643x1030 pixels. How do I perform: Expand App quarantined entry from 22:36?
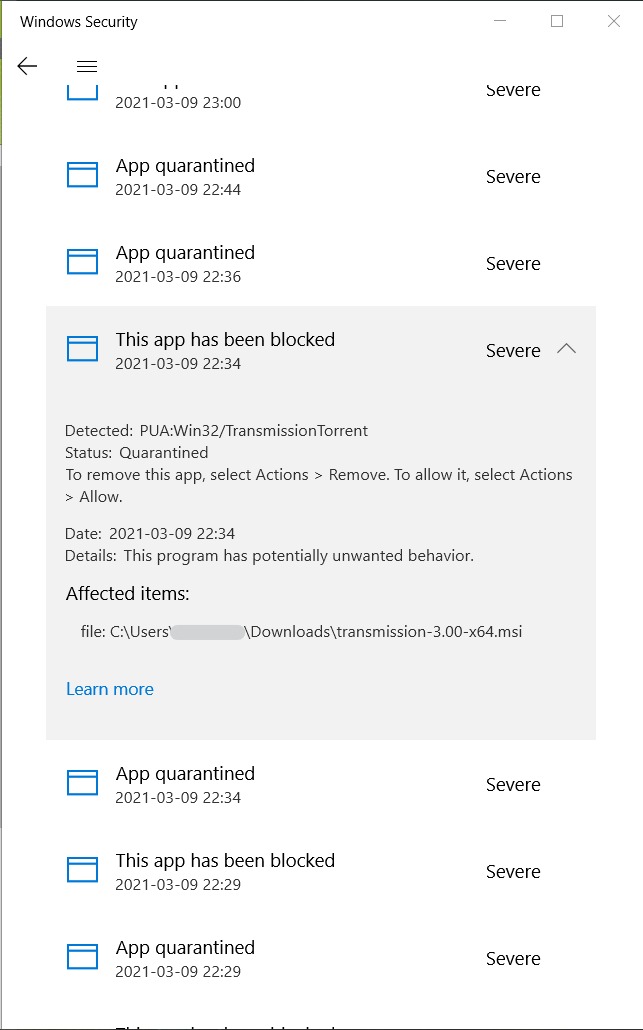tap(321, 263)
